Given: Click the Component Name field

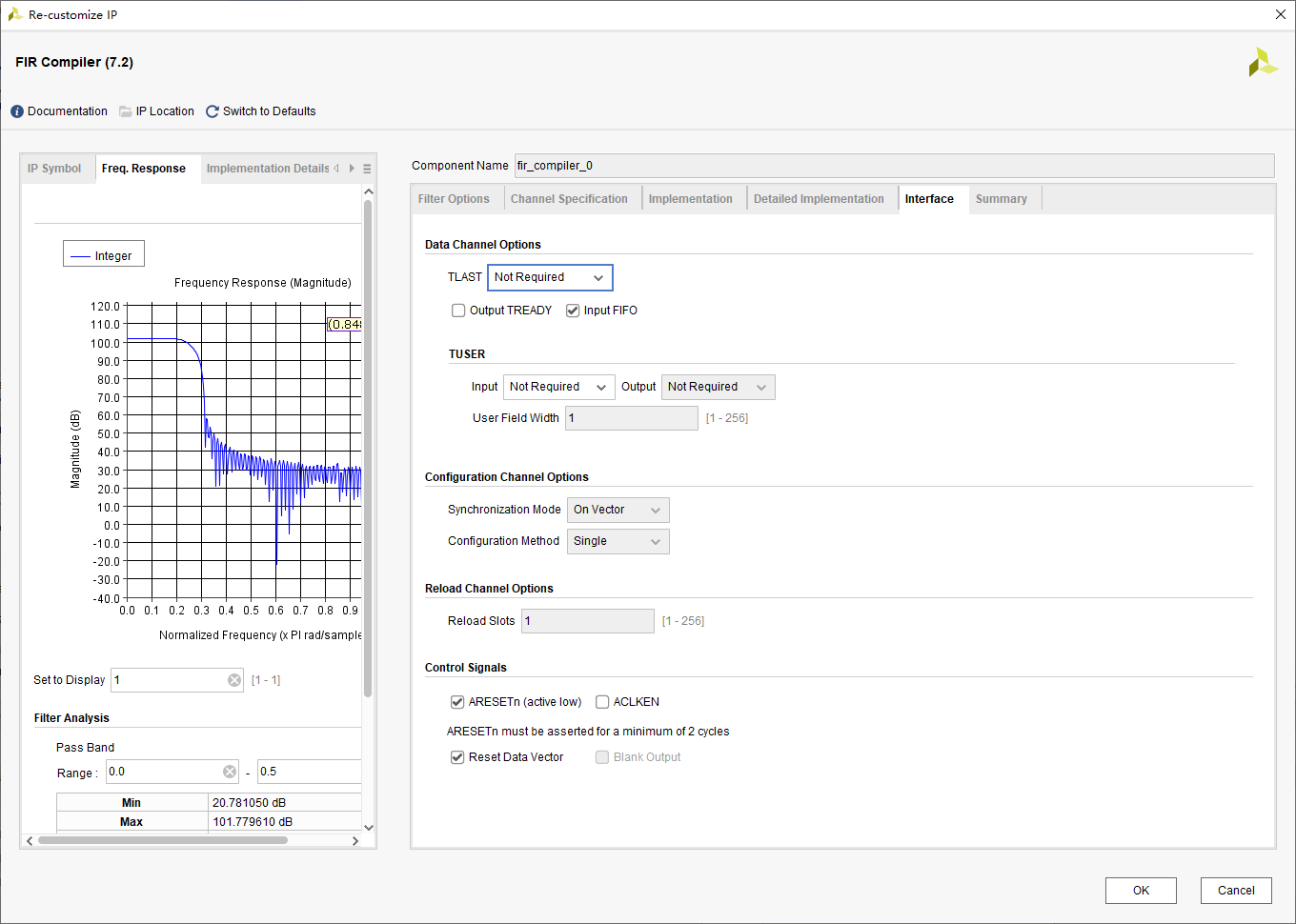Looking at the screenshot, I should [894, 166].
